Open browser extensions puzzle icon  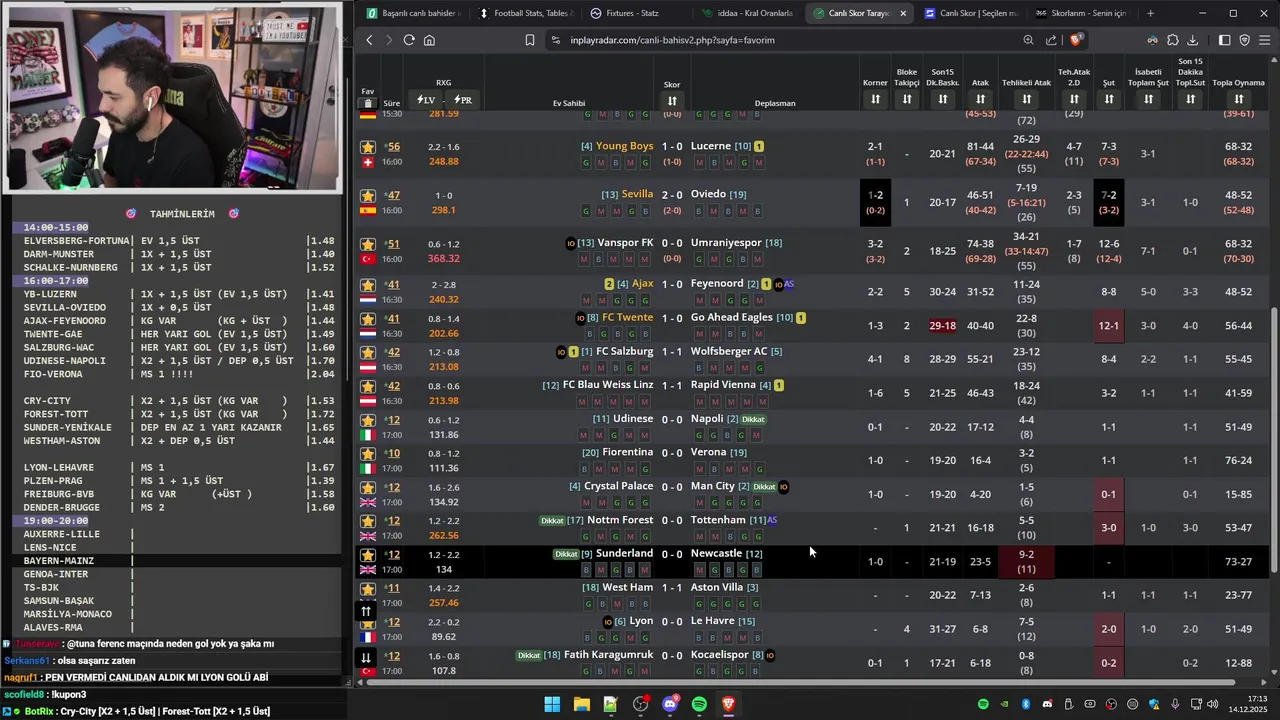coord(1173,40)
